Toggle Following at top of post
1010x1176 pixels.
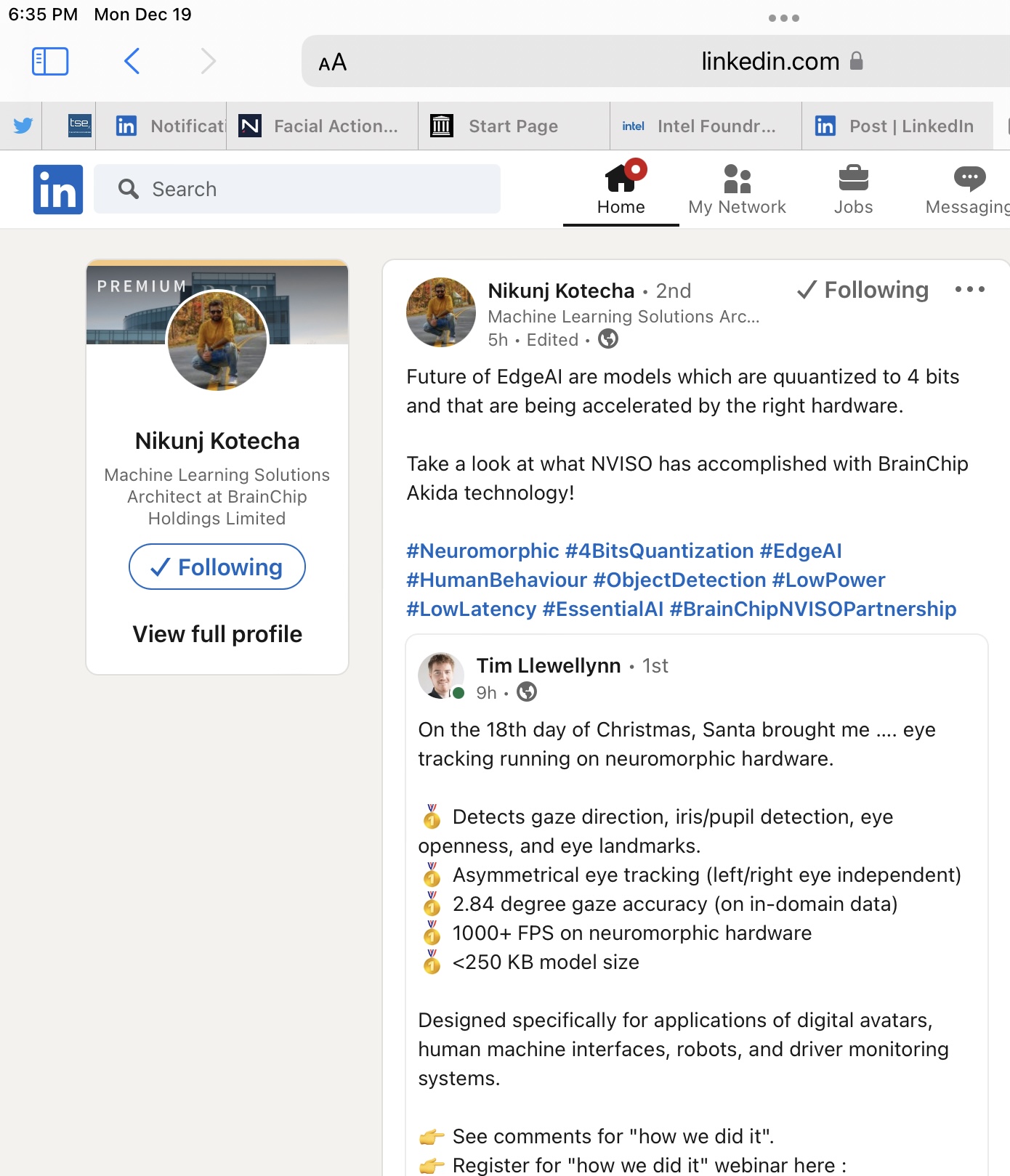862,290
